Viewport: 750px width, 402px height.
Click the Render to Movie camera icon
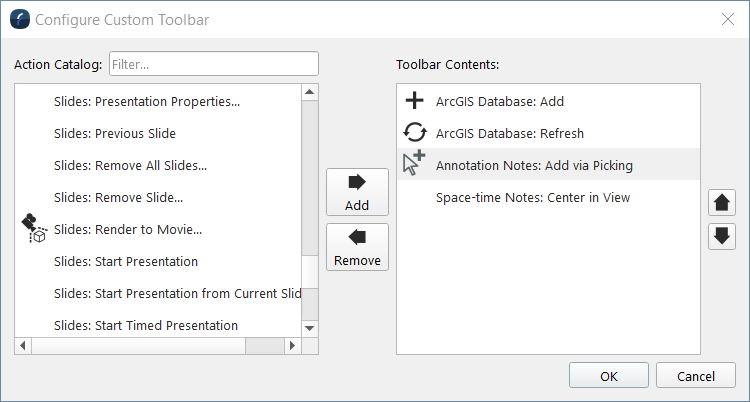[x=33, y=229]
